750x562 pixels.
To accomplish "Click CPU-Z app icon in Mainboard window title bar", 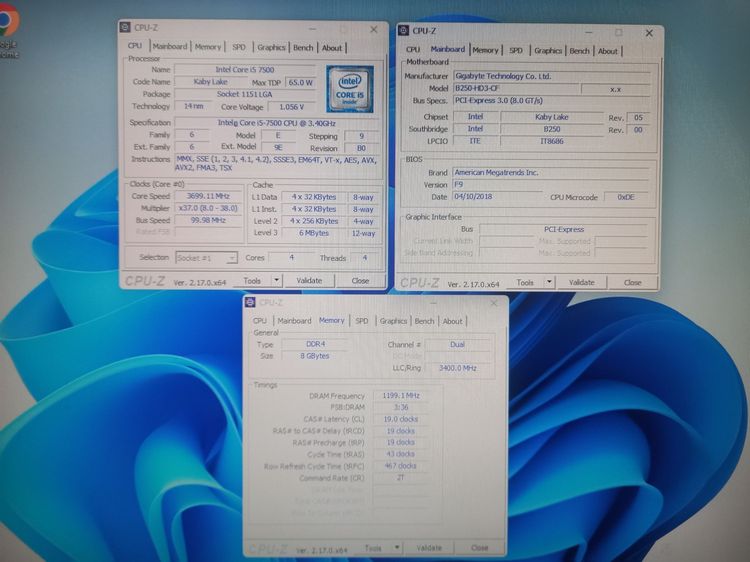I will pyautogui.click(x=403, y=31).
